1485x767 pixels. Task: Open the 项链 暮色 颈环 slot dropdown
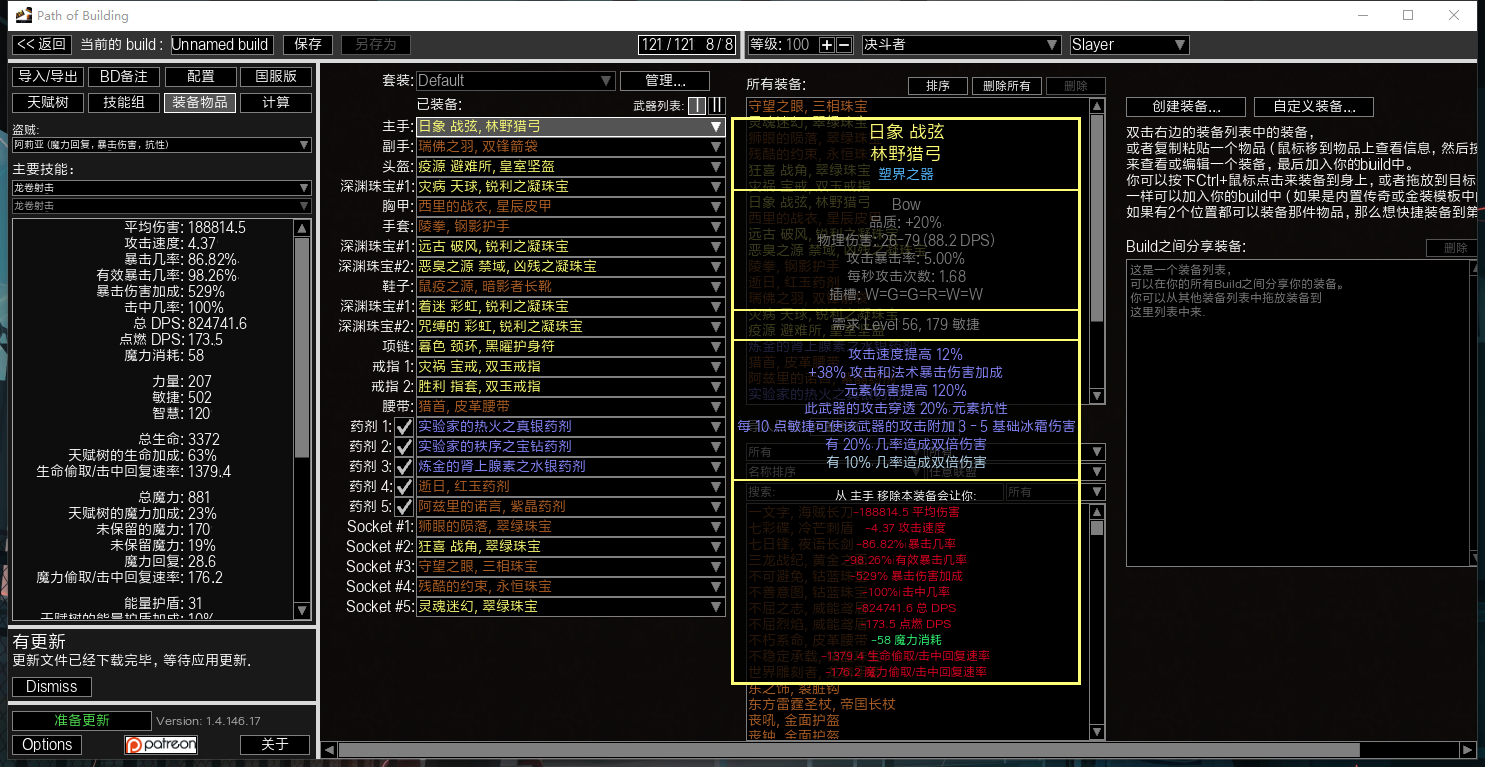570,346
